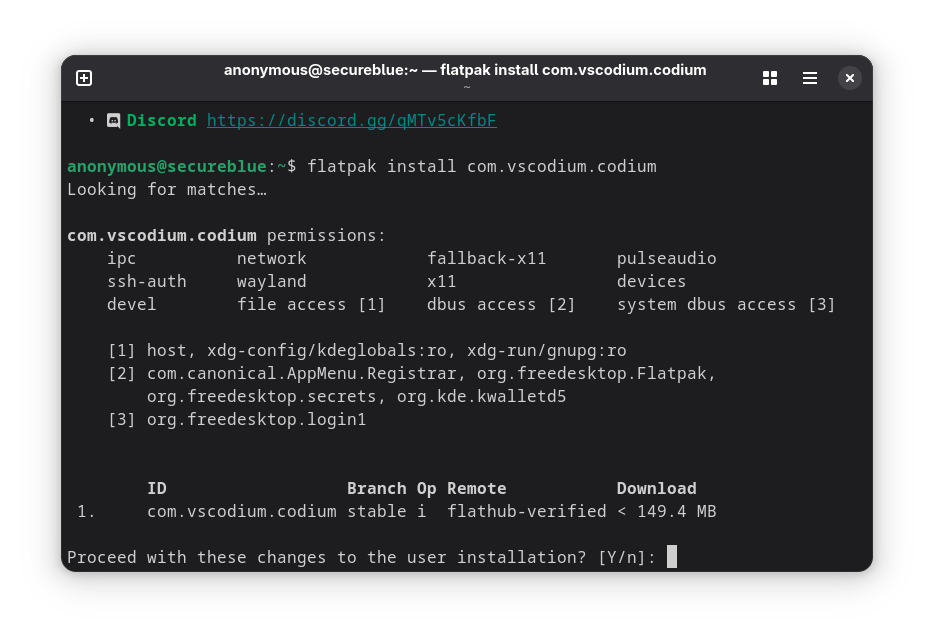
Task: Click the 'ID' column header
Action: (x=157, y=488)
